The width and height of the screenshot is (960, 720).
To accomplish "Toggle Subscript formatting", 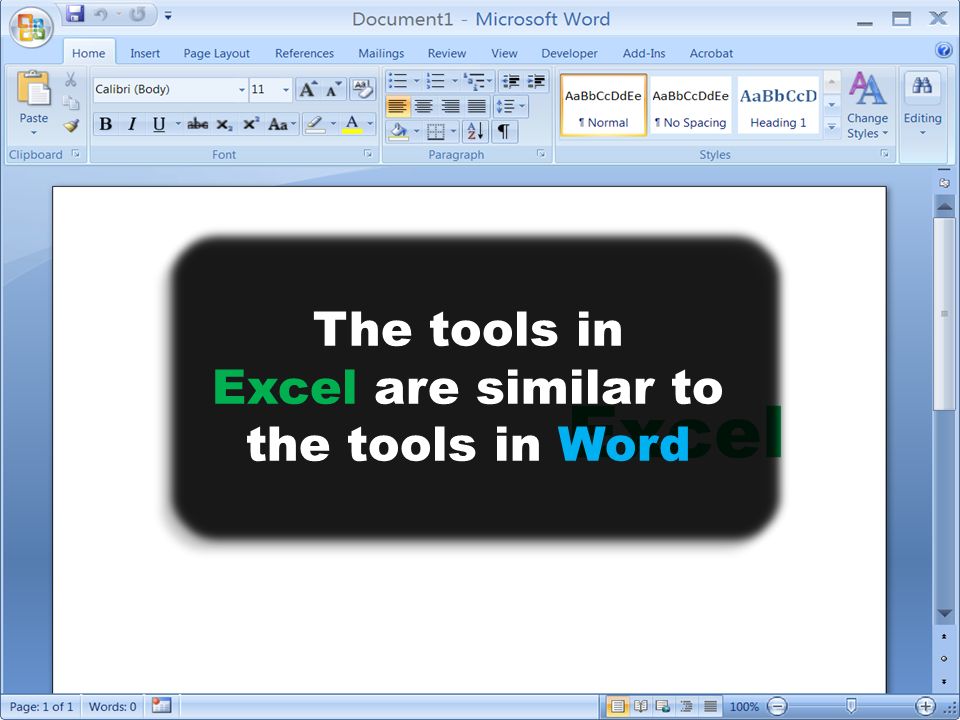I will click(x=224, y=124).
